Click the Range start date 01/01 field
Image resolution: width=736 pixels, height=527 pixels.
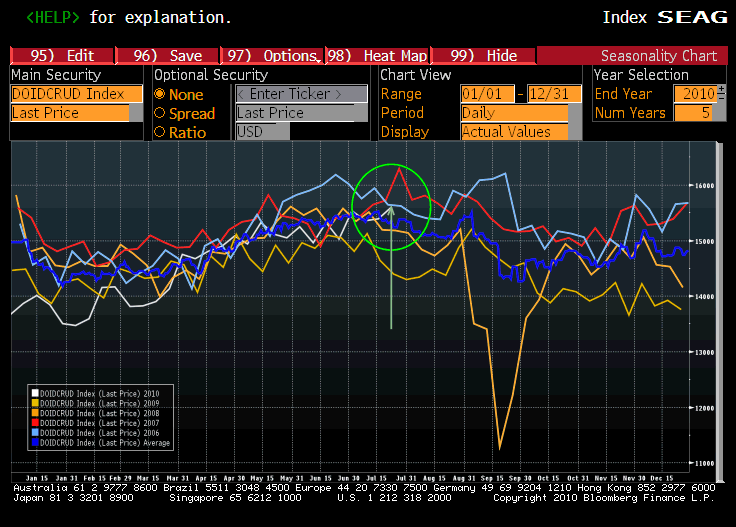486,94
